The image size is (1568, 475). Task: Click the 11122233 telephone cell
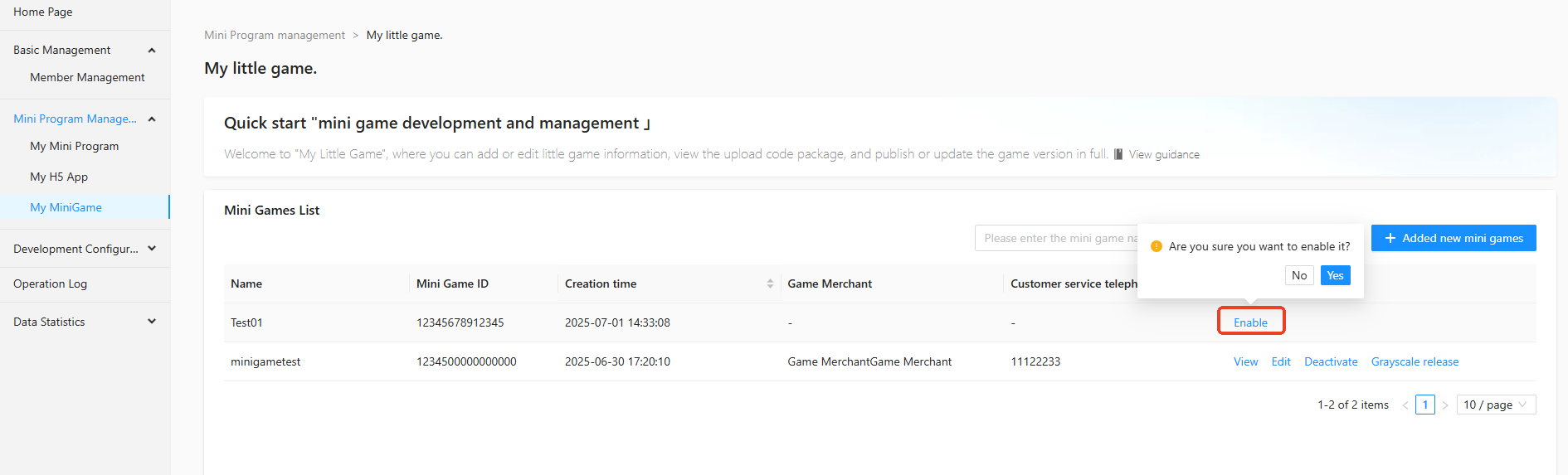pyautogui.click(x=1035, y=361)
